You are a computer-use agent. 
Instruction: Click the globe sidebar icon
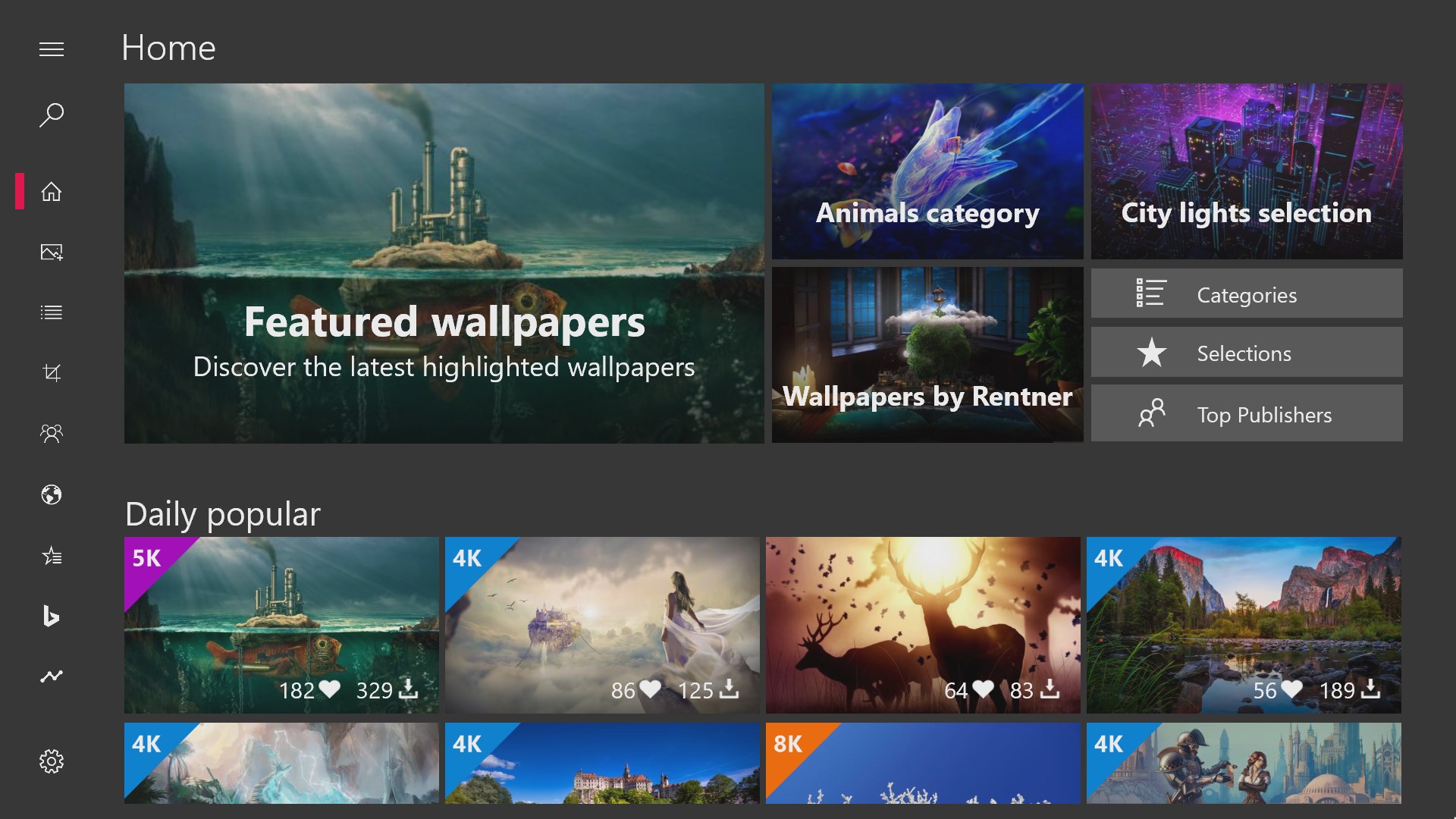click(x=52, y=494)
